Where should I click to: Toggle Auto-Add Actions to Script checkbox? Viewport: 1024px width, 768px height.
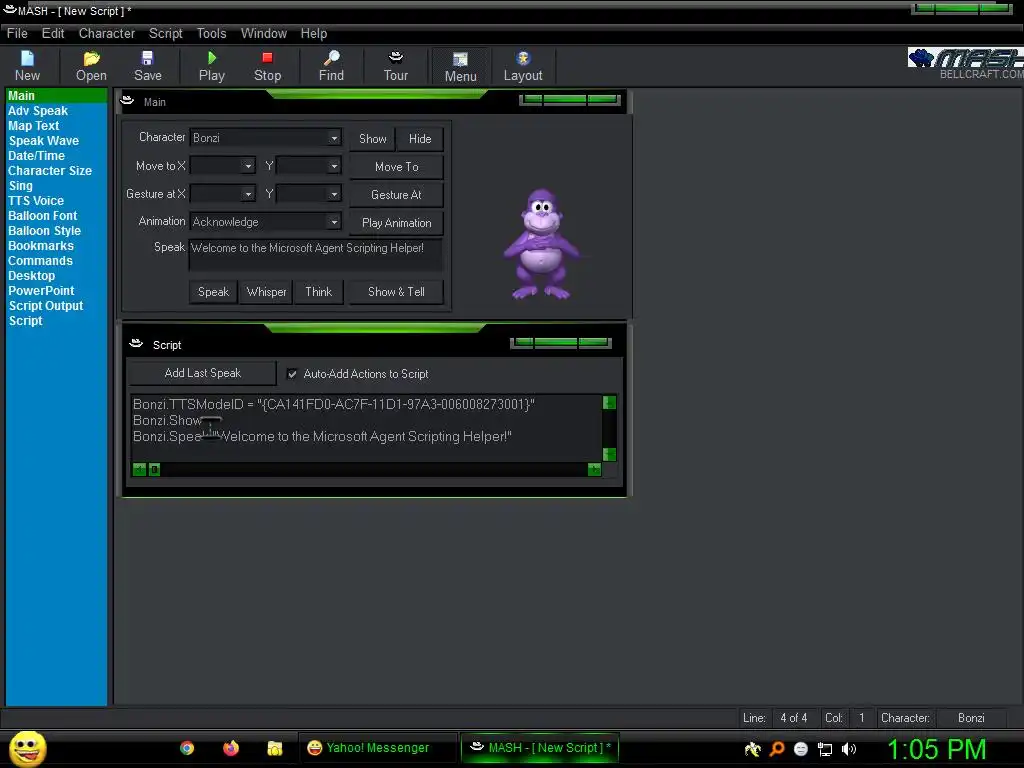pyautogui.click(x=292, y=374)
